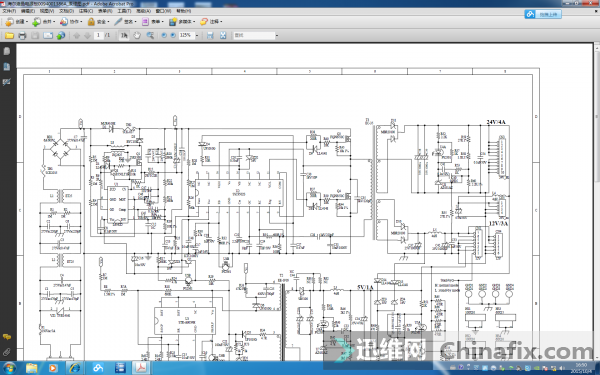
Task: Print the document using printer icon
Action: pos(22,36)
